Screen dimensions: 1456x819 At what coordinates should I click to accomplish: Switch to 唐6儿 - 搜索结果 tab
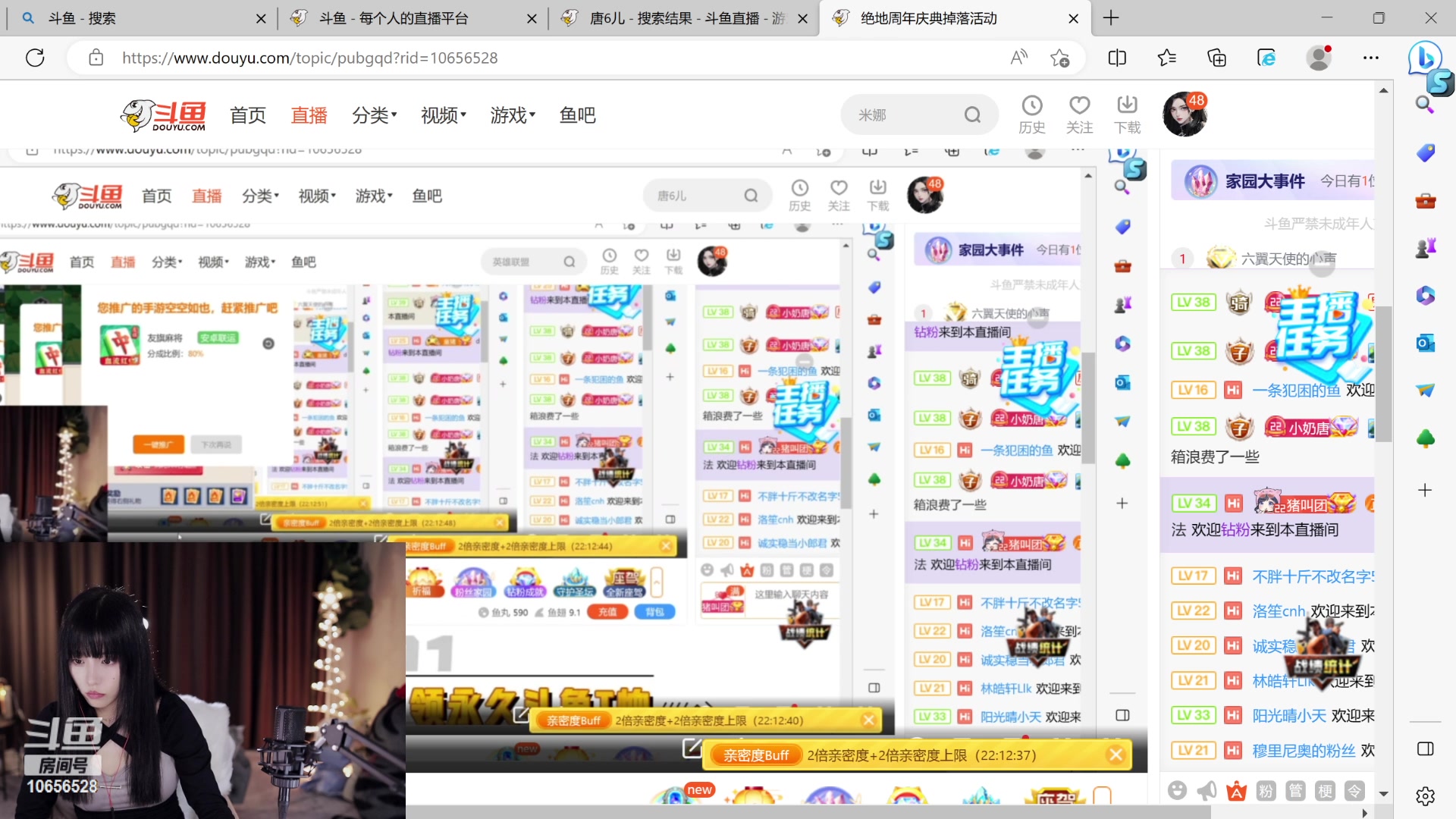click(x=684, y=18)
